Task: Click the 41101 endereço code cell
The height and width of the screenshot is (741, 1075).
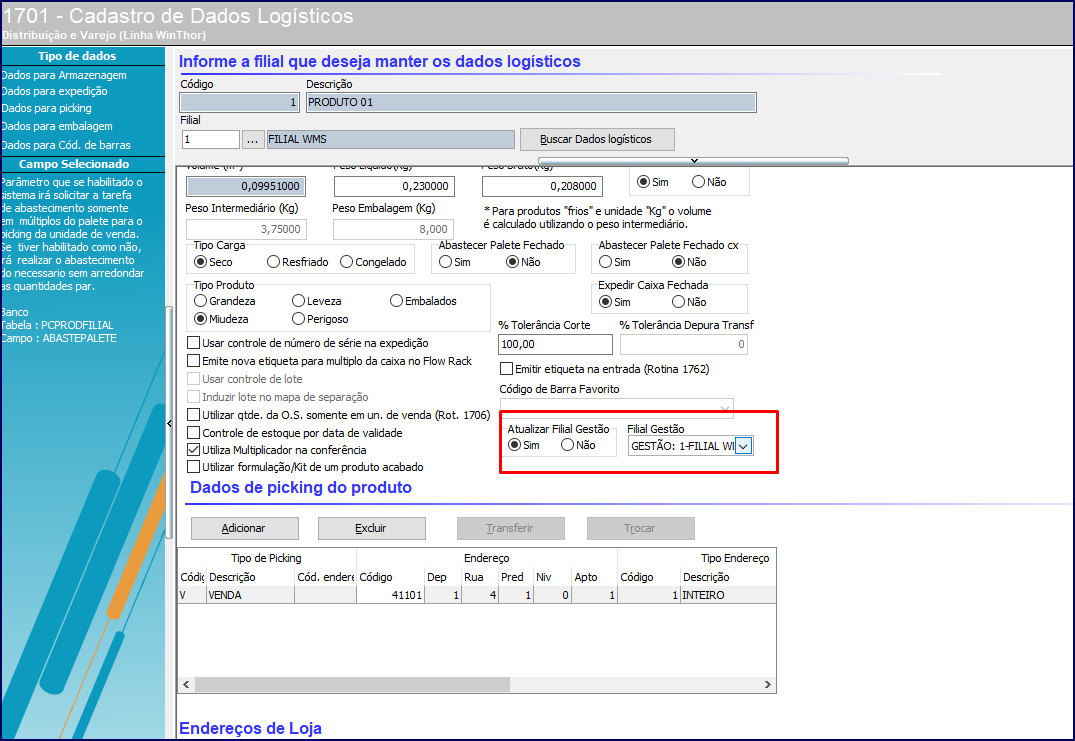Action: pos(391,595)
